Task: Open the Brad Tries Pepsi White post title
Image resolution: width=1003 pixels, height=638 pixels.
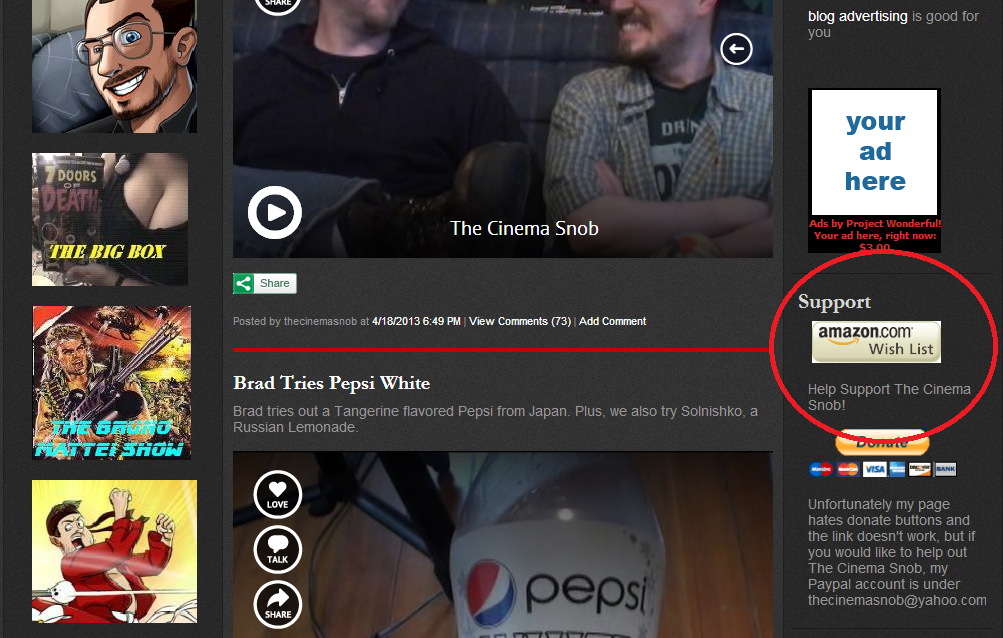Action: [331, 383]
